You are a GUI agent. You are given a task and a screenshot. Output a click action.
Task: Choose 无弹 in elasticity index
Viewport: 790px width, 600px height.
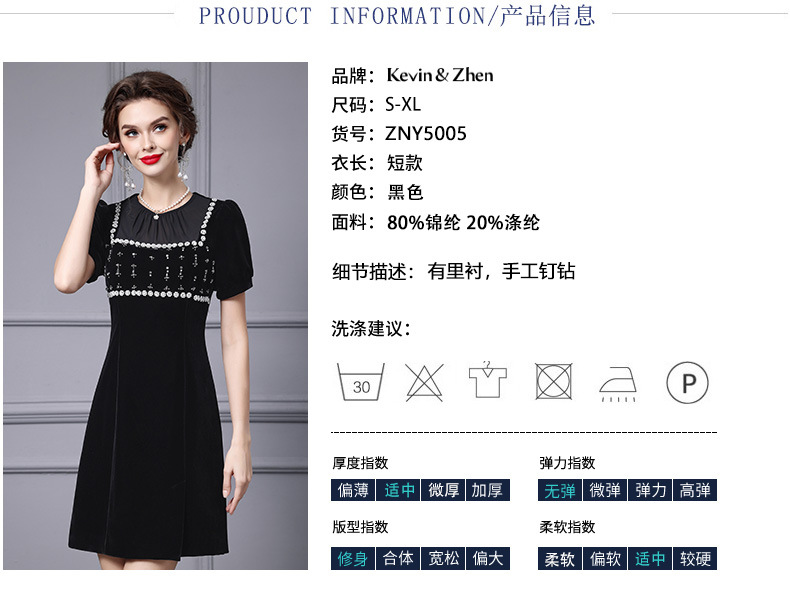coord(560,490)
